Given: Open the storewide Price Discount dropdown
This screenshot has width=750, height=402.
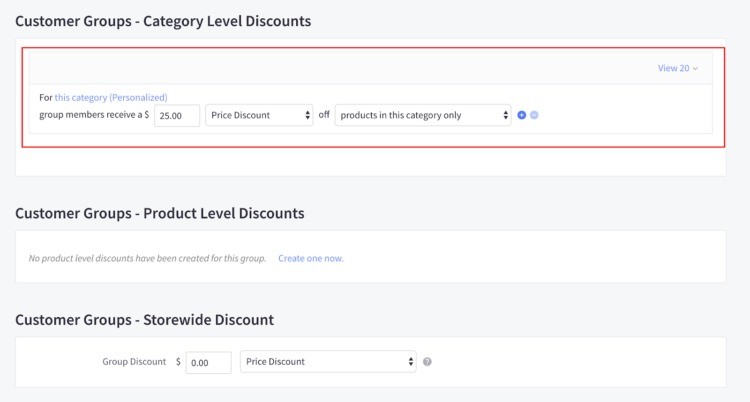Looking at the screenshot, I should [x=328, y=361].
